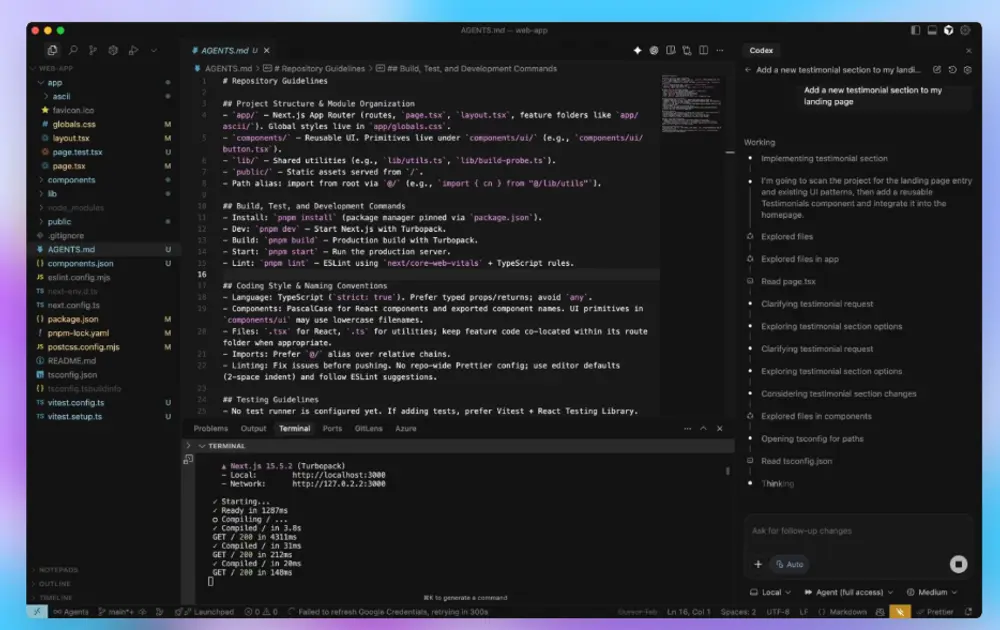This screenshot has height=630, width=1000.
Task: Select the Search icon in activity bar
Action: [73, 50]
